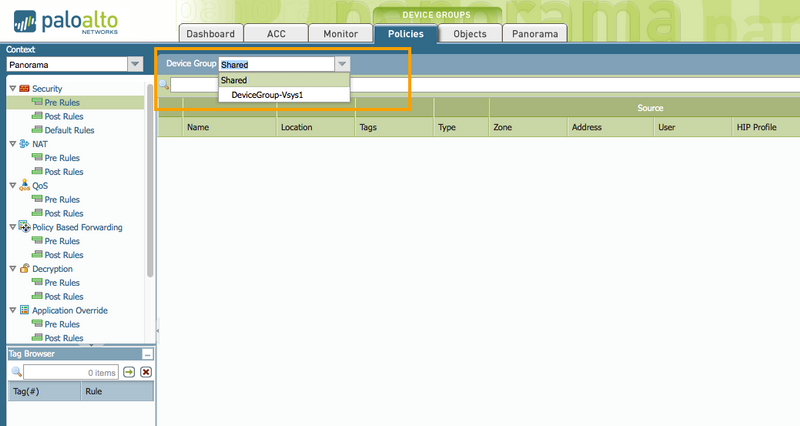Minimize the Tag Browser panel
Viewport: 800px width, 426px height.
pos(147,354)
